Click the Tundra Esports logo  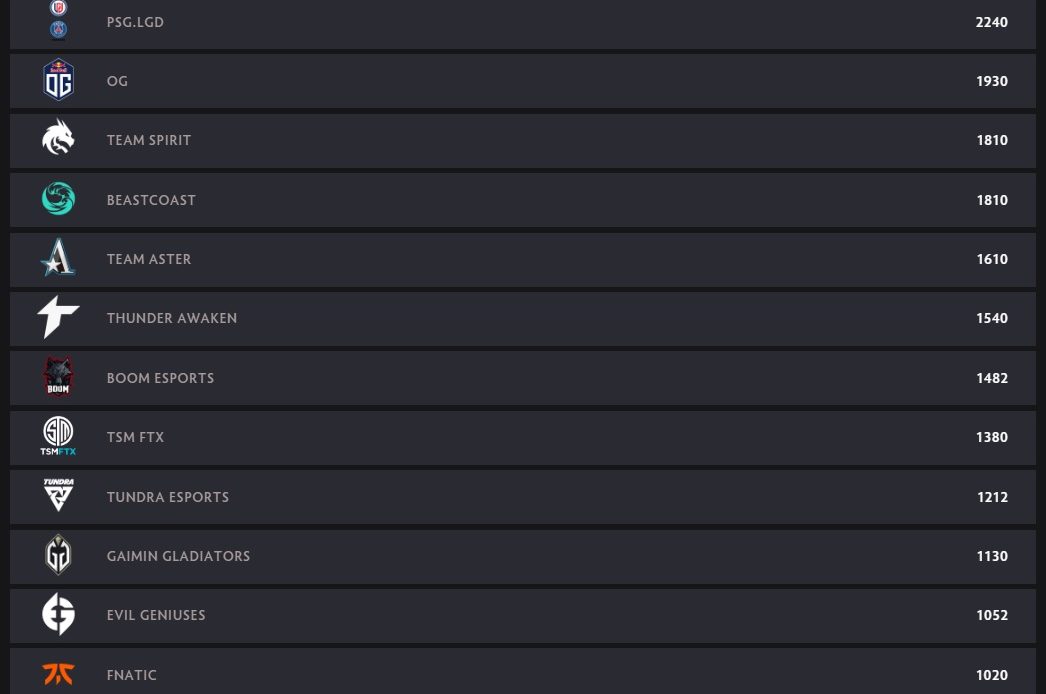point(58,496)
